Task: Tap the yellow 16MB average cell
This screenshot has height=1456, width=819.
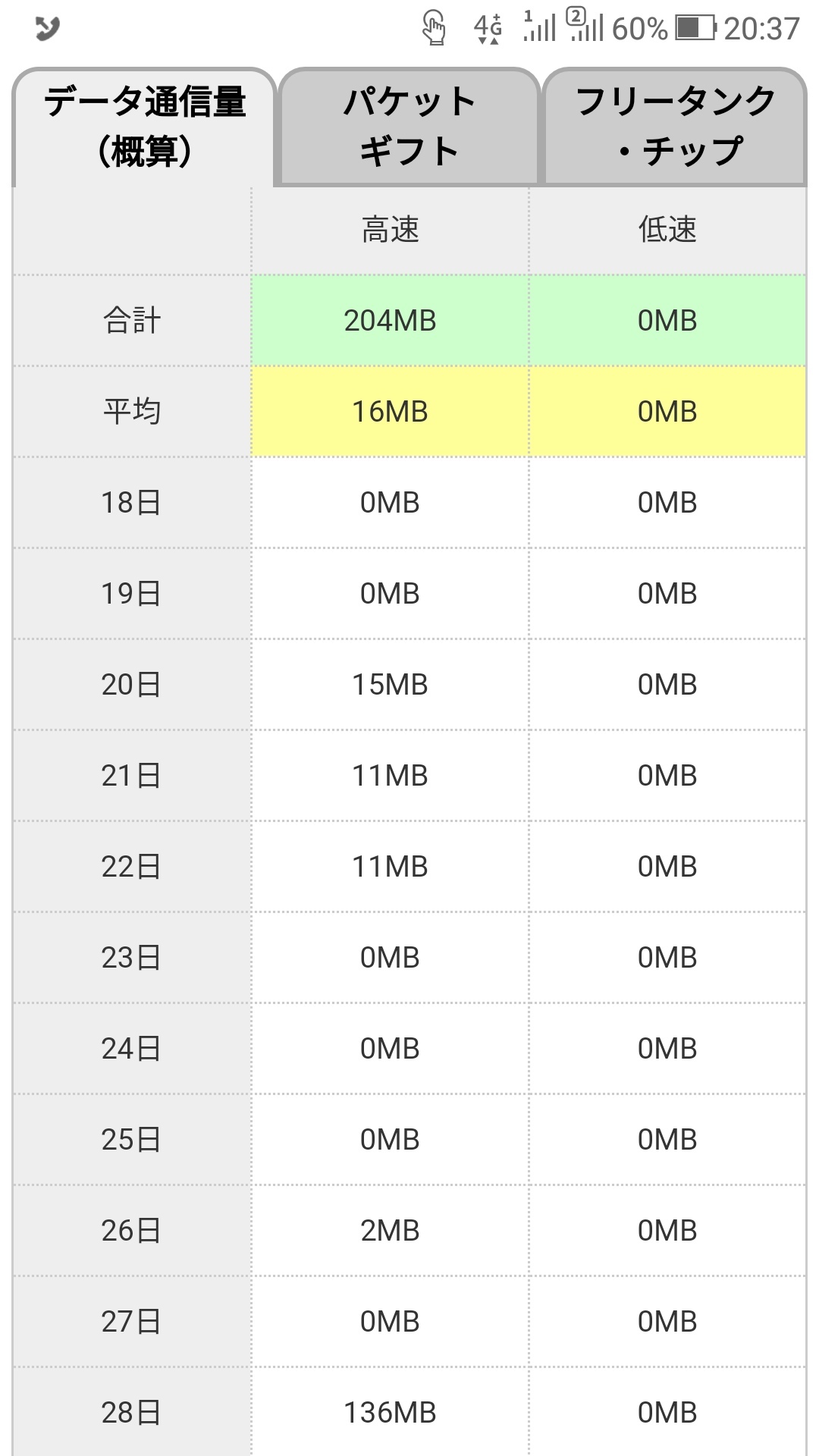Action: pyautogui.click(x=390, y=412)
